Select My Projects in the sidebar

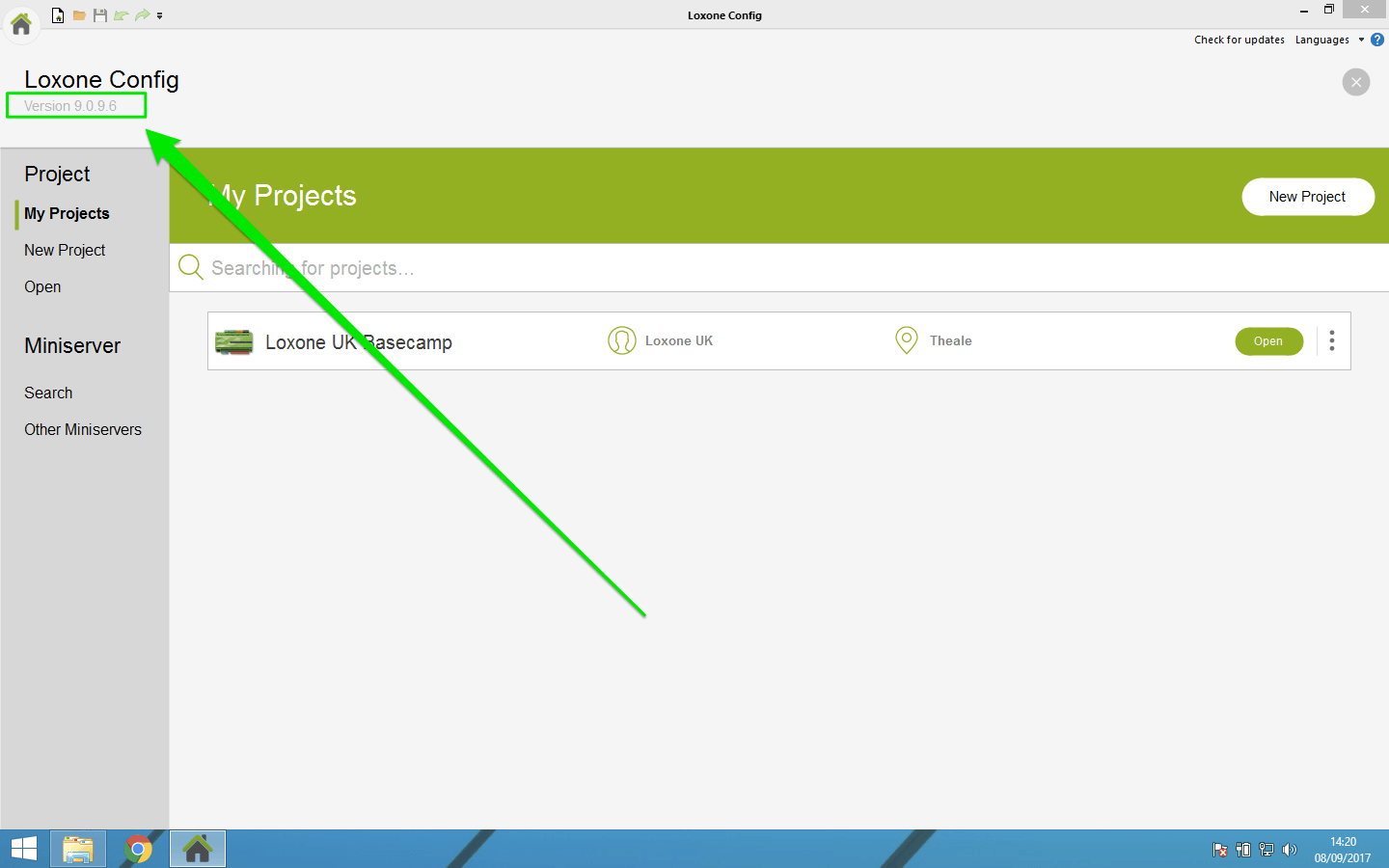click(67, 213)
